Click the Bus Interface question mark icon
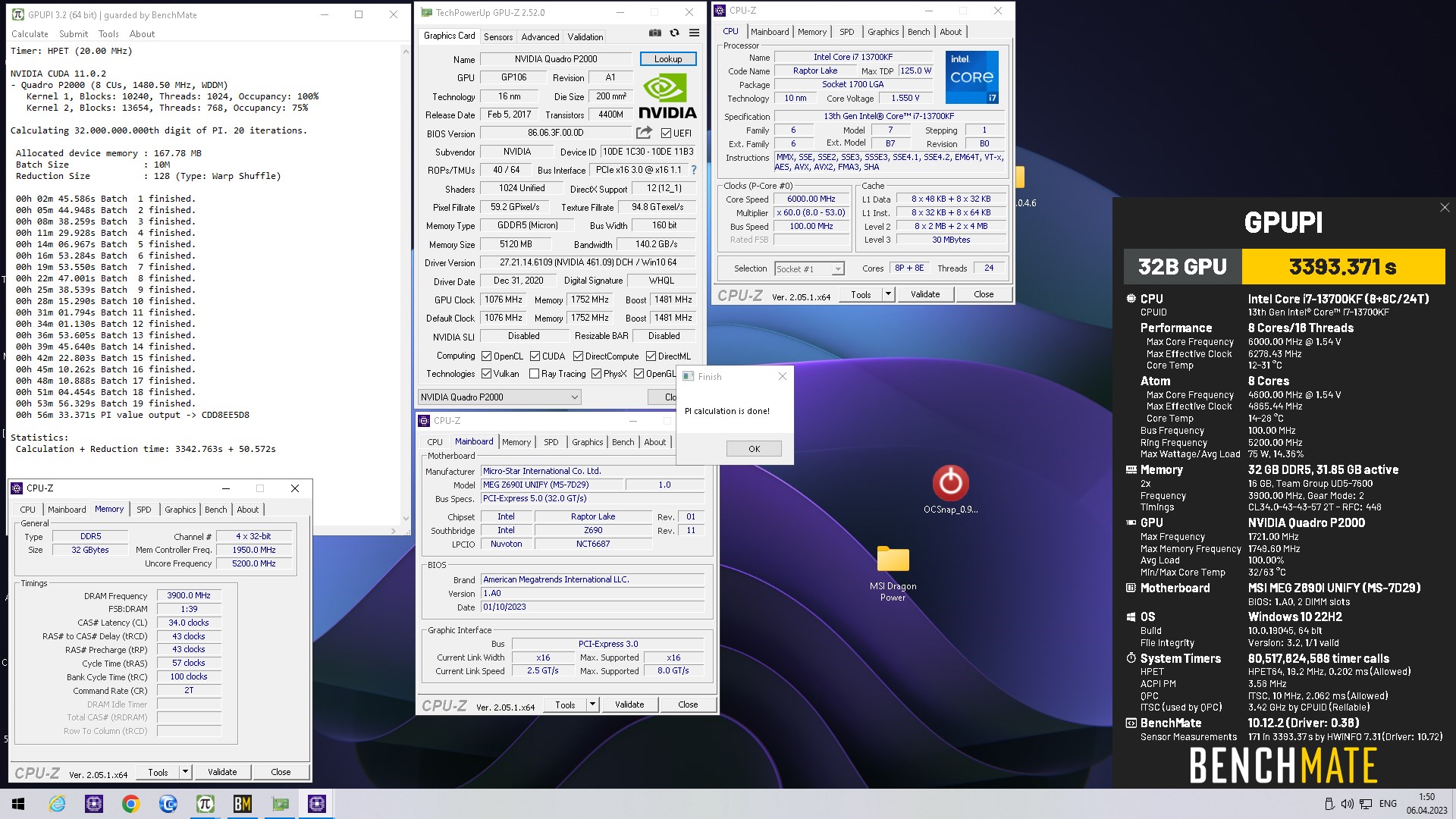This screenshot has width=1456, height=819. [693, 170]
